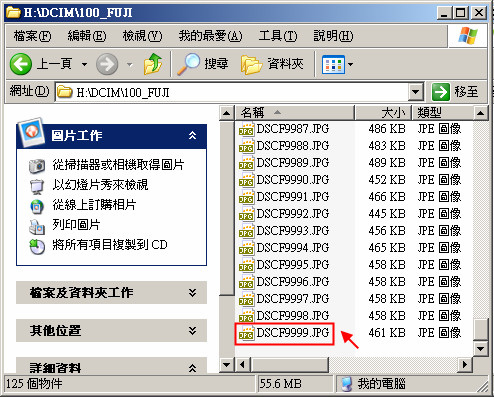Click the folder icon in the address bar
The image size is (494, 397).
64,92
